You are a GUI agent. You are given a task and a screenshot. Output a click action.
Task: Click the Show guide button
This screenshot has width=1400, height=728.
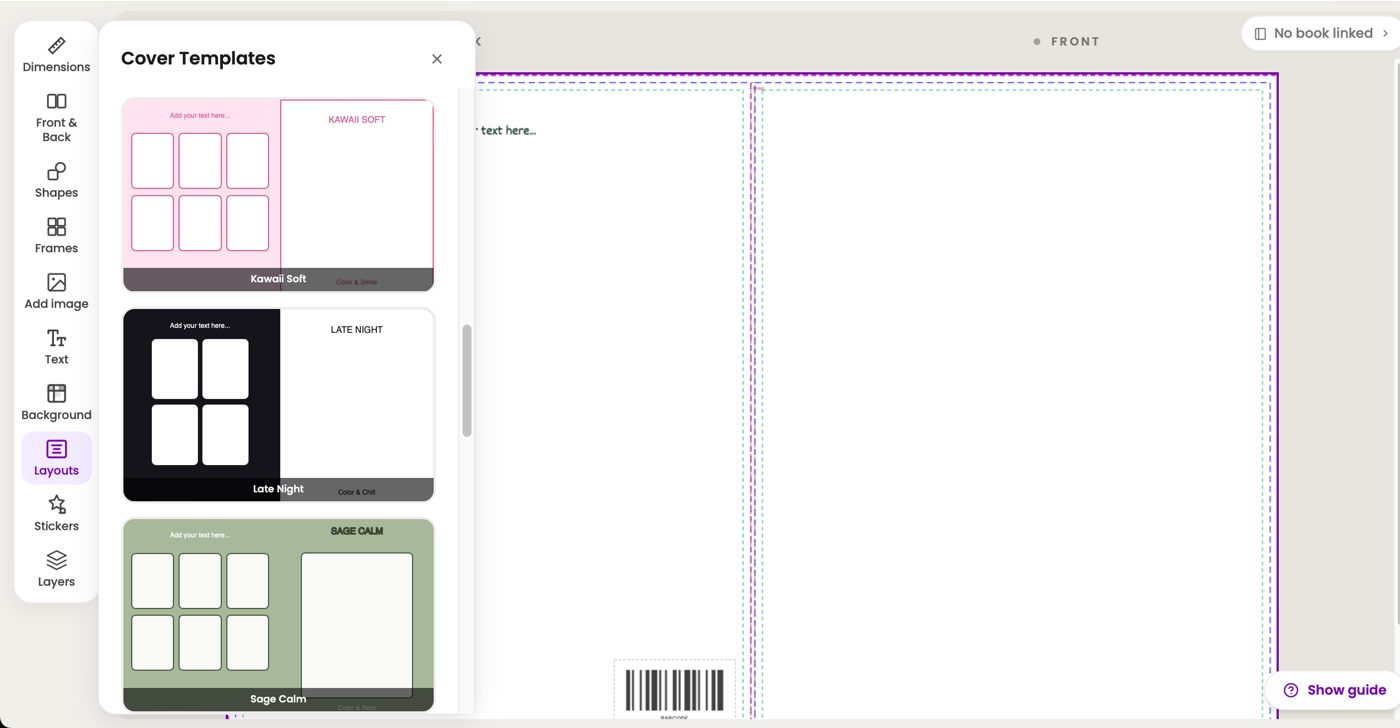(x=1335, y=690)
